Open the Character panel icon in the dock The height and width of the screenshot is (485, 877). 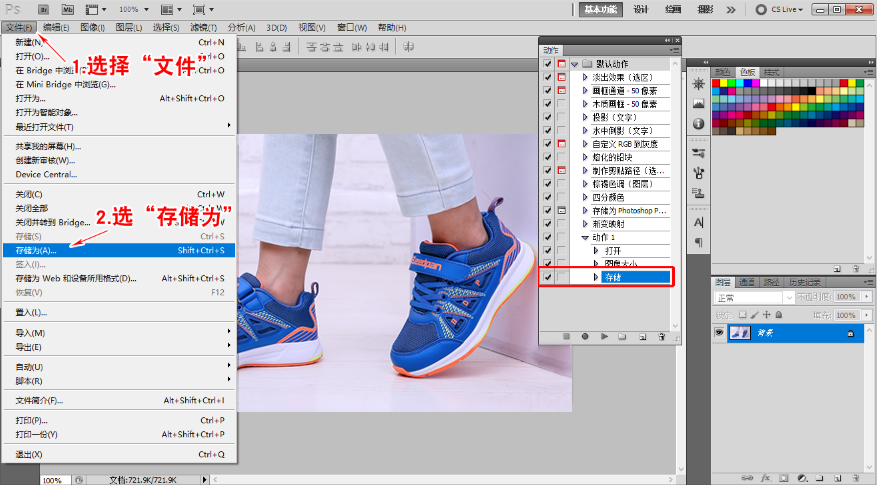pos(698,222)
